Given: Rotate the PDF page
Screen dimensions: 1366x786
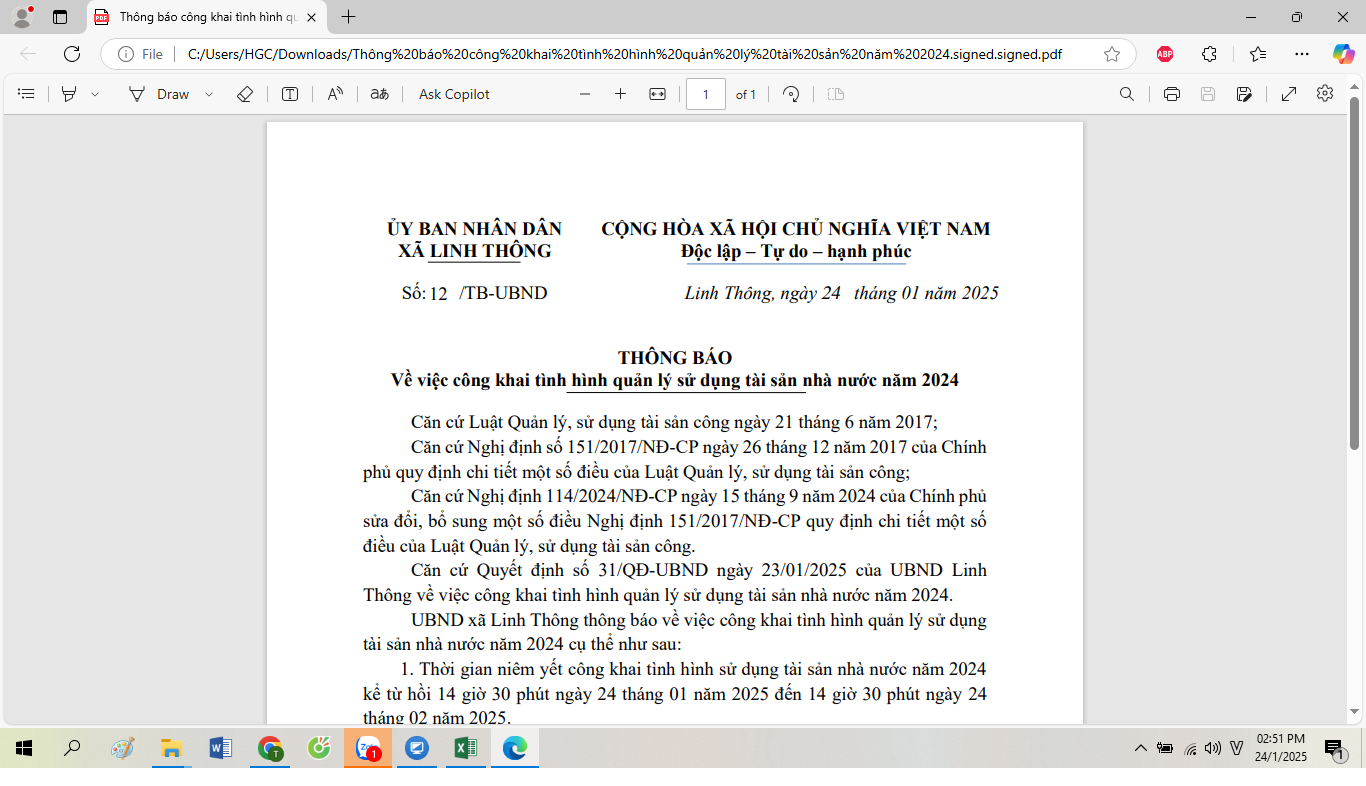Looking at the screenshot, I should tap(791, 94).
